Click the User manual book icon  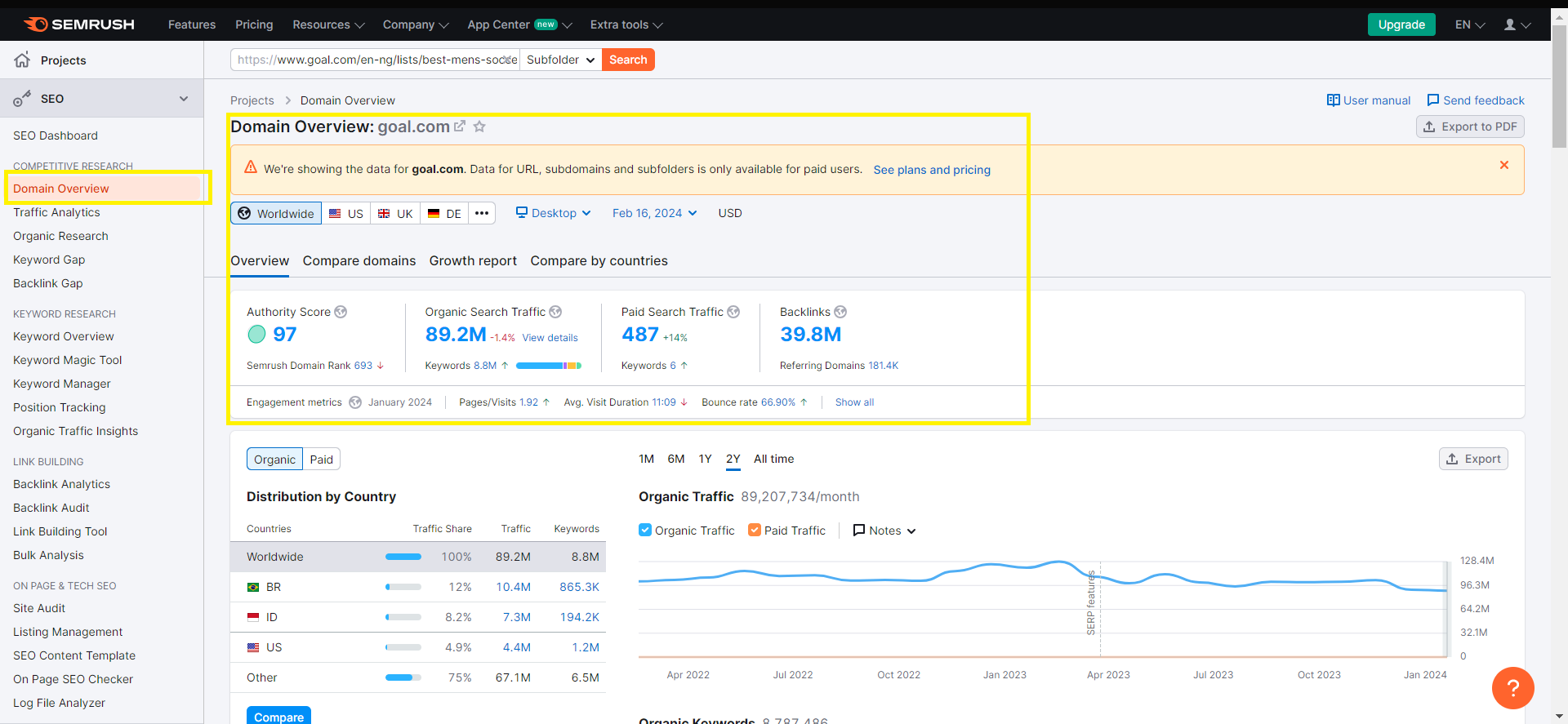[1334, 100]
